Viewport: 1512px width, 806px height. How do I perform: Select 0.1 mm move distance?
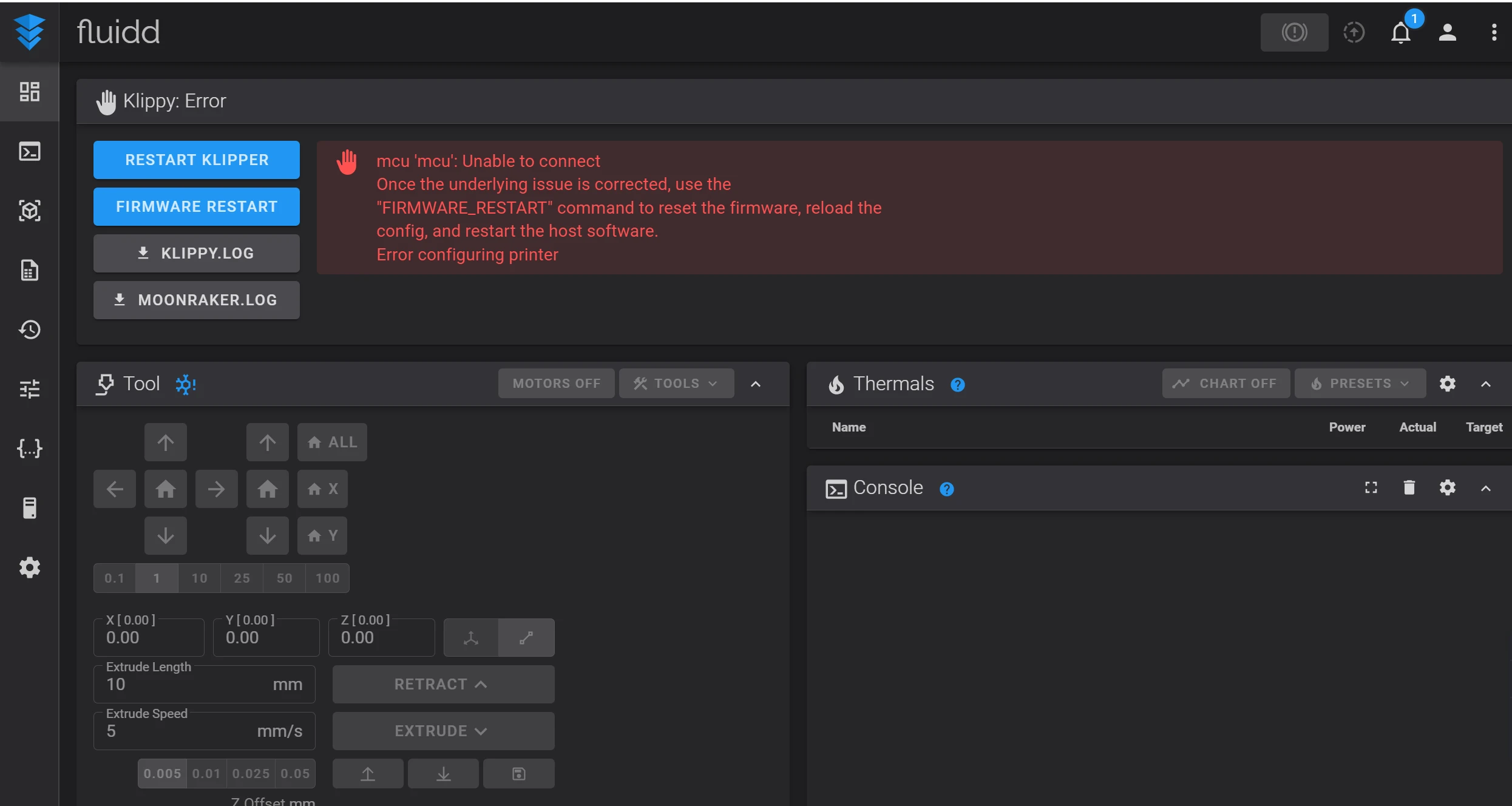point(115,578)
